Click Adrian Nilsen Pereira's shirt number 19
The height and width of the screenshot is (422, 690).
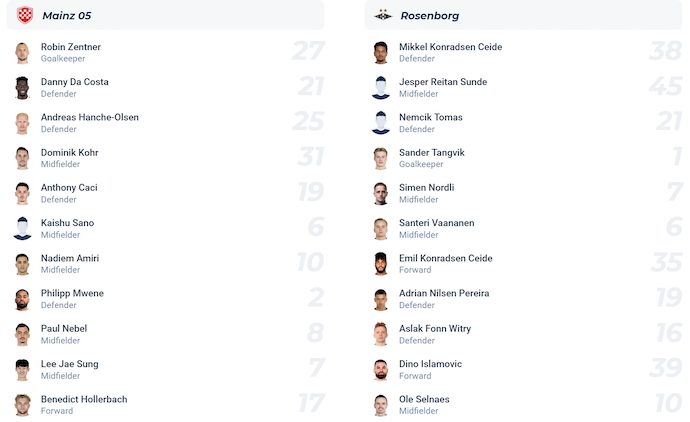(666, 299)
